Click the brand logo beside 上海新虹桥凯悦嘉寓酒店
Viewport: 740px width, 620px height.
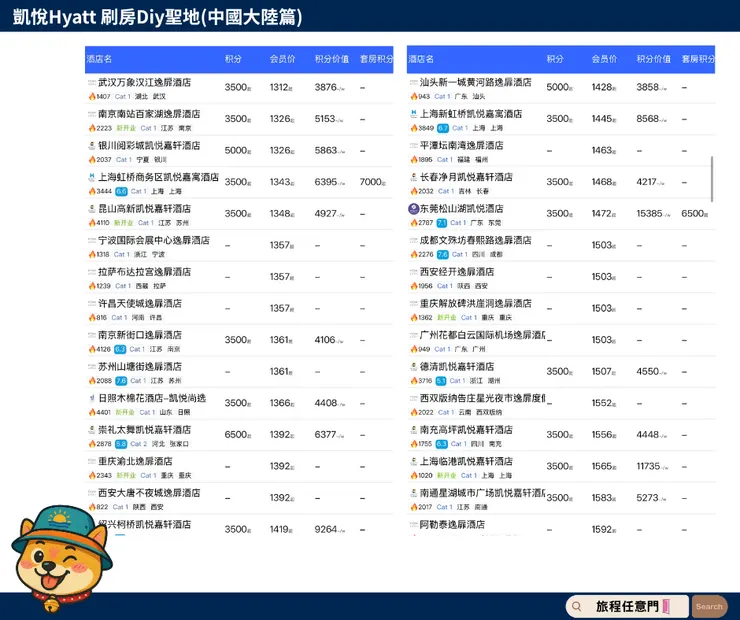(414, 114)
